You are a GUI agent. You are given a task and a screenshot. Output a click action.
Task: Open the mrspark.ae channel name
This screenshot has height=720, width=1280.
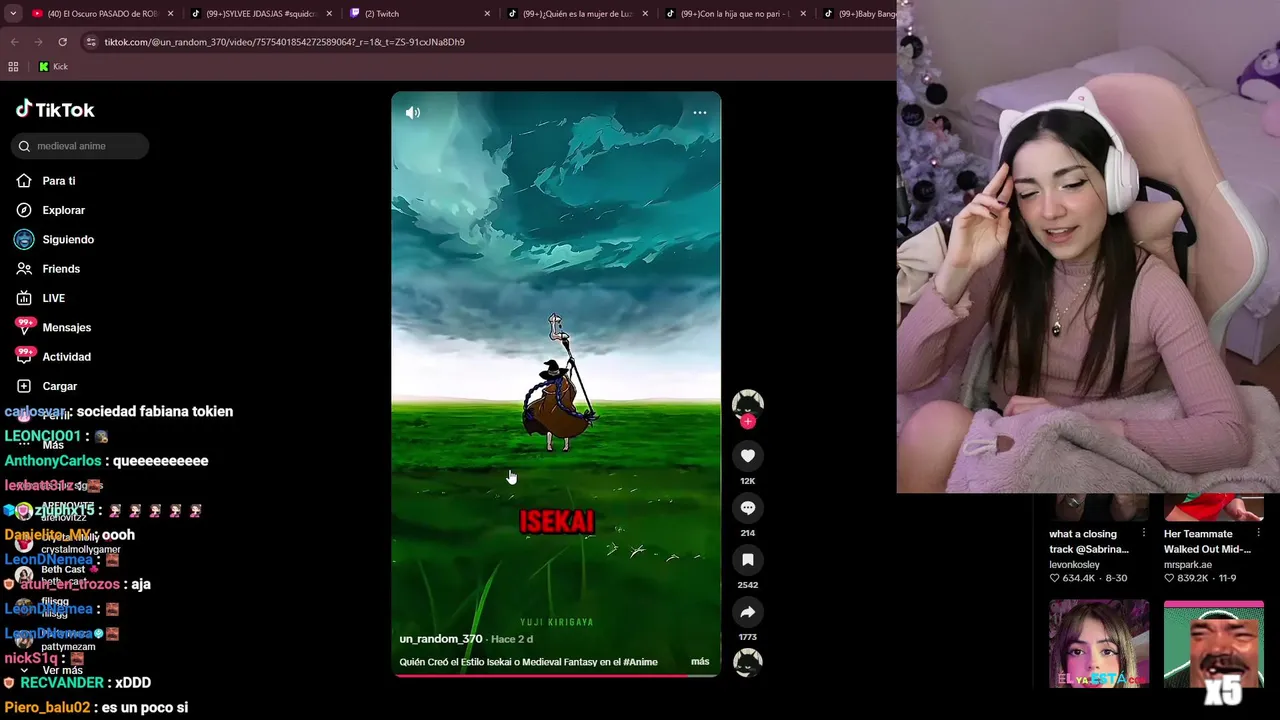click(1188, 565)
